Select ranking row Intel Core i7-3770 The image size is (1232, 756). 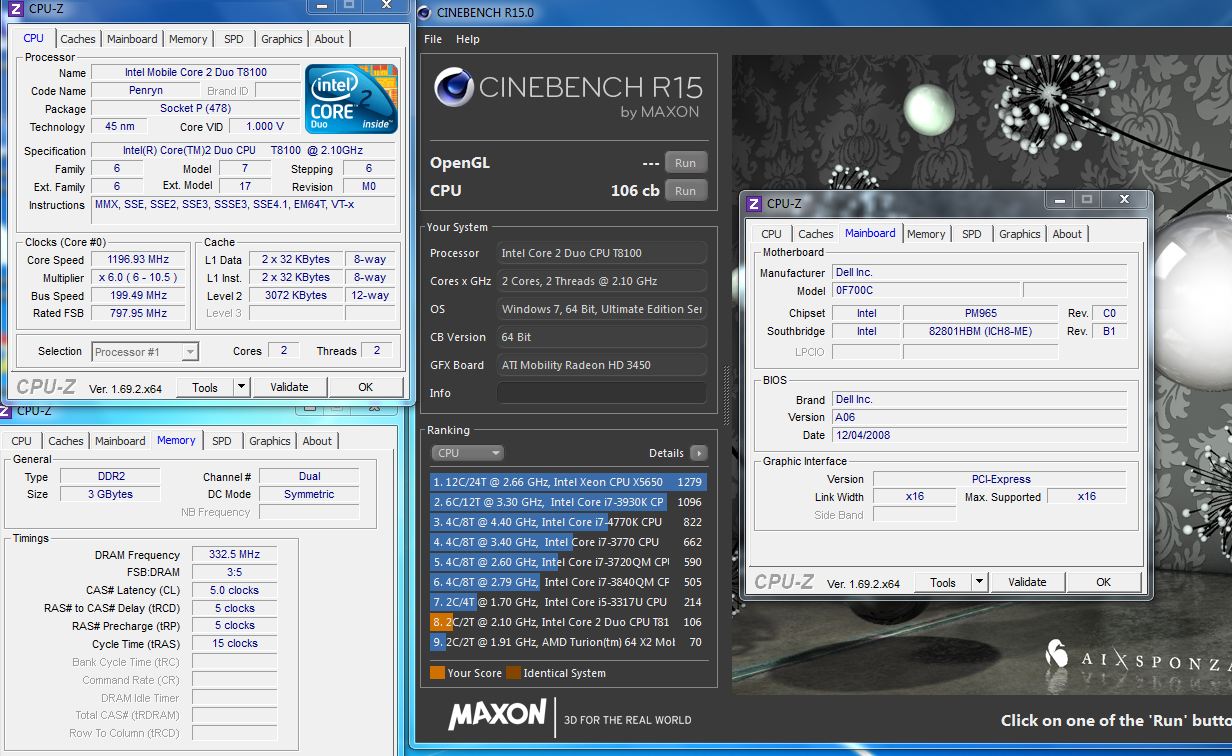coord(568,542)
